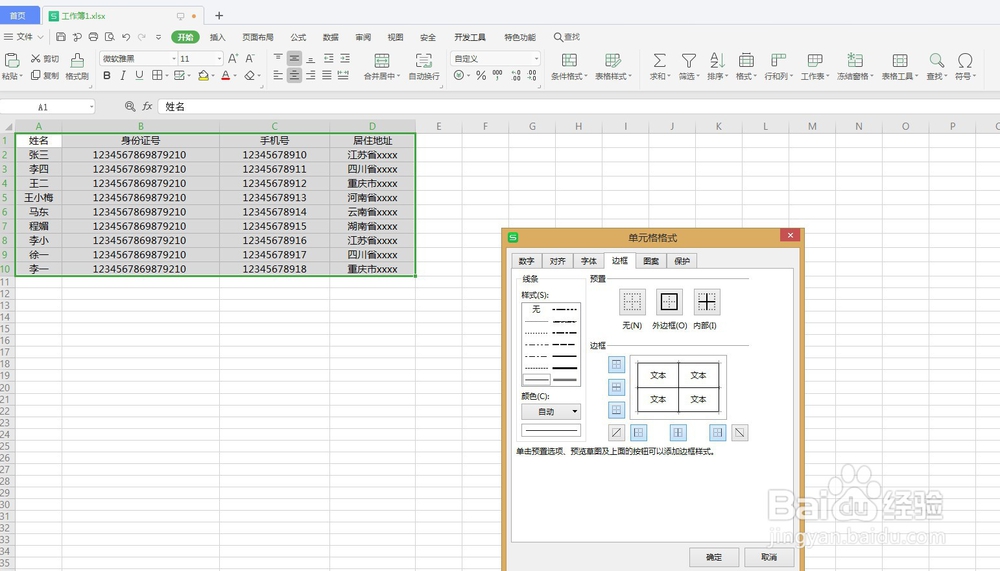The image size is (1000, 571).
Task: Open the Pattern (图案) tab in dialog
Action: (651, 261)
